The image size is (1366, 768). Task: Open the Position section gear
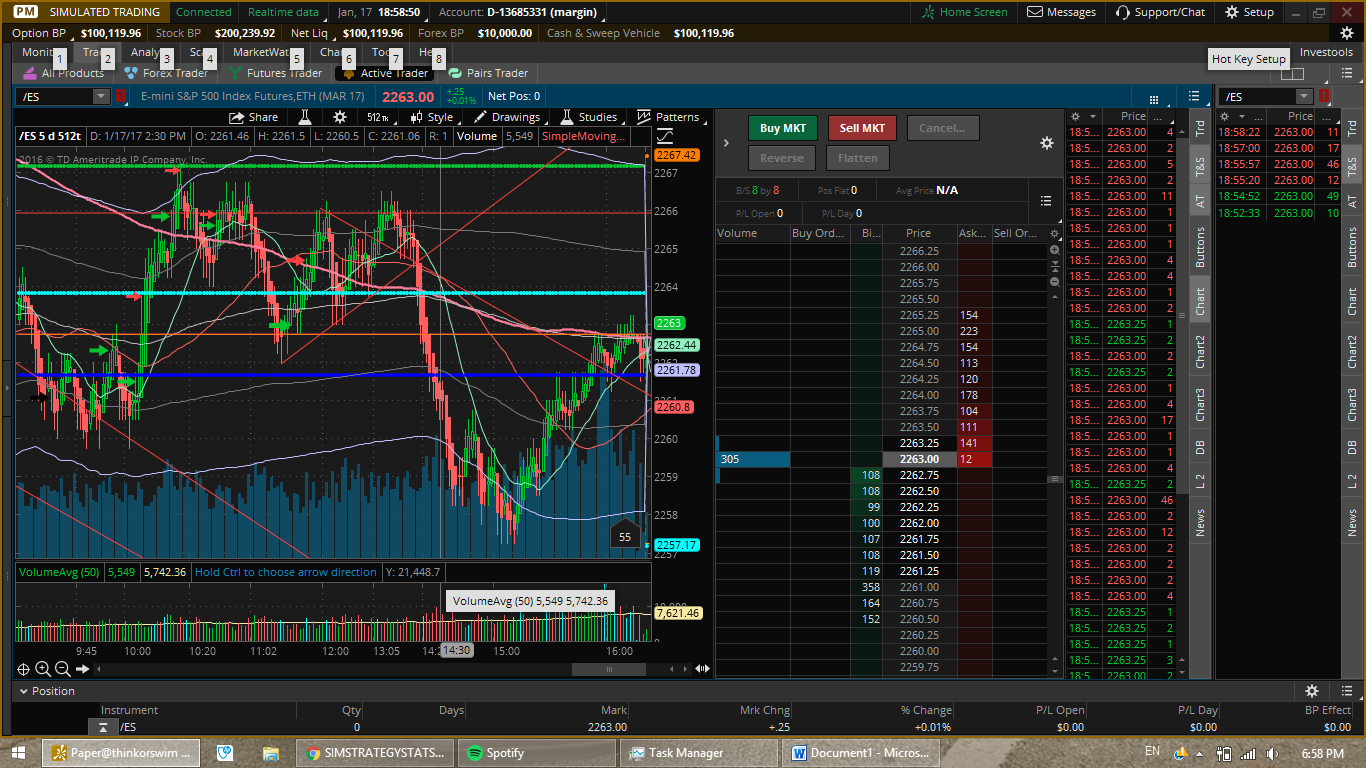[1312, 691]
